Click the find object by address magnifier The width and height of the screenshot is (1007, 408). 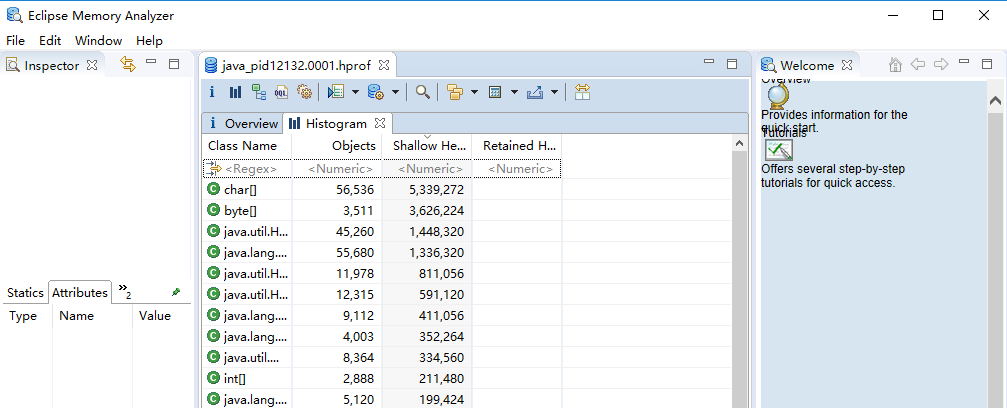(422, 92)
